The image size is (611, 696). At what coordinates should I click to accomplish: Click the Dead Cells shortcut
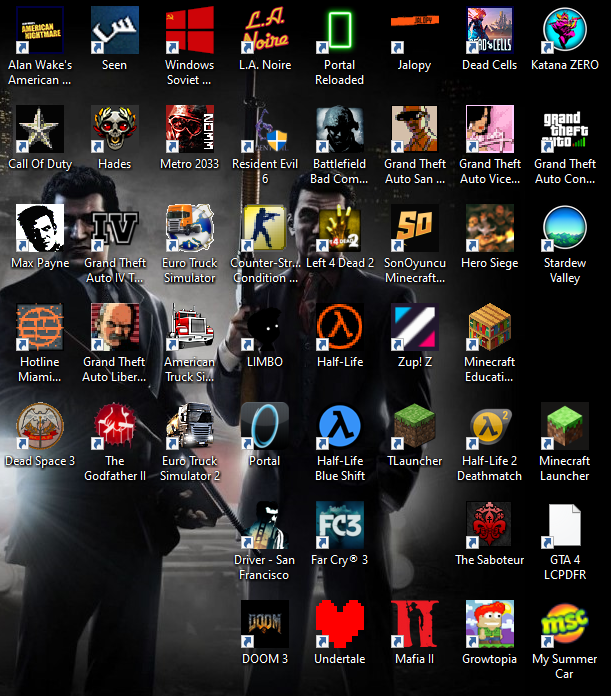coord(489,31)
